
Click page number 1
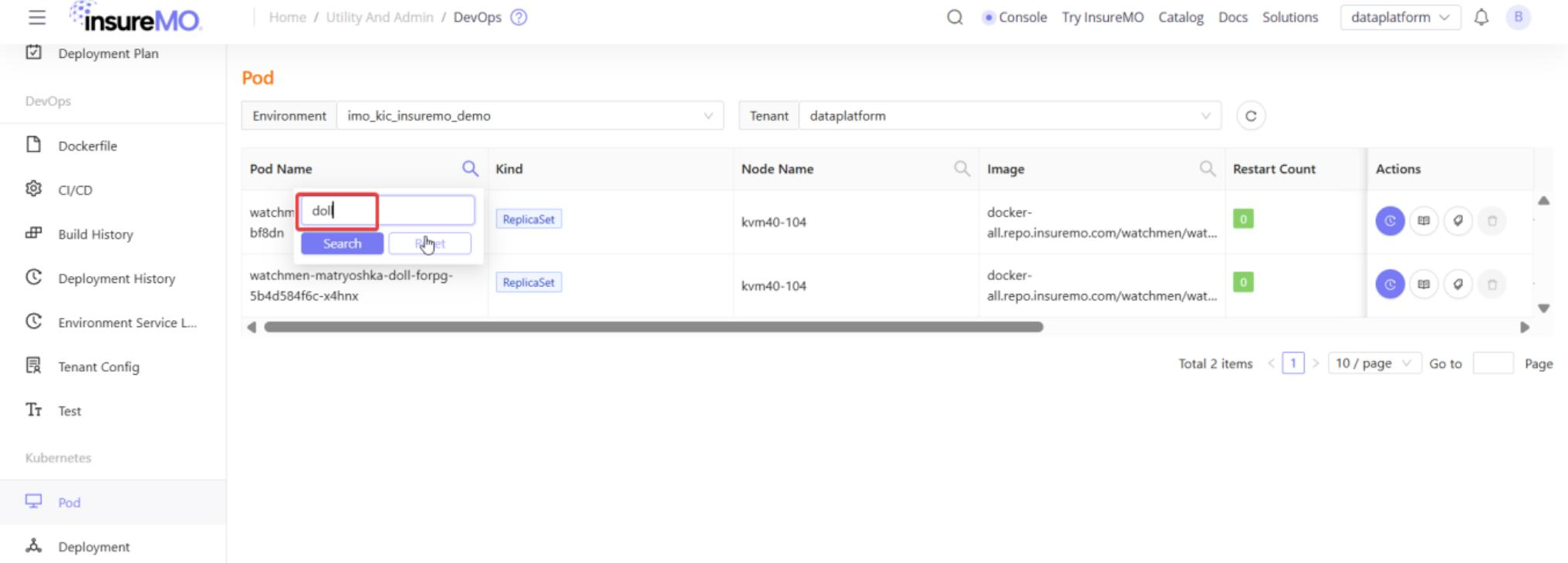[1293, 363]
